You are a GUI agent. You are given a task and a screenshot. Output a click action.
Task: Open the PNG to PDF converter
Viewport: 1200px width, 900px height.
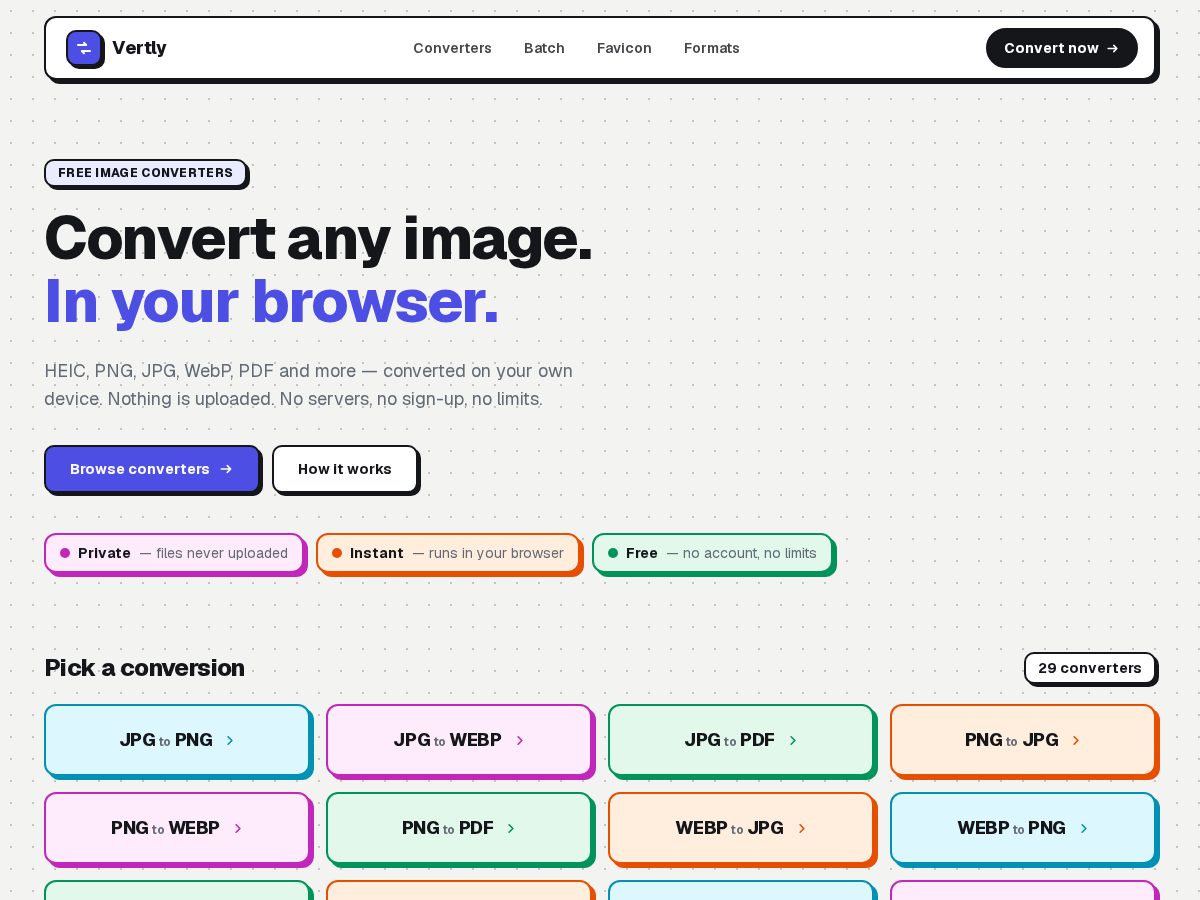pos(459,828)
